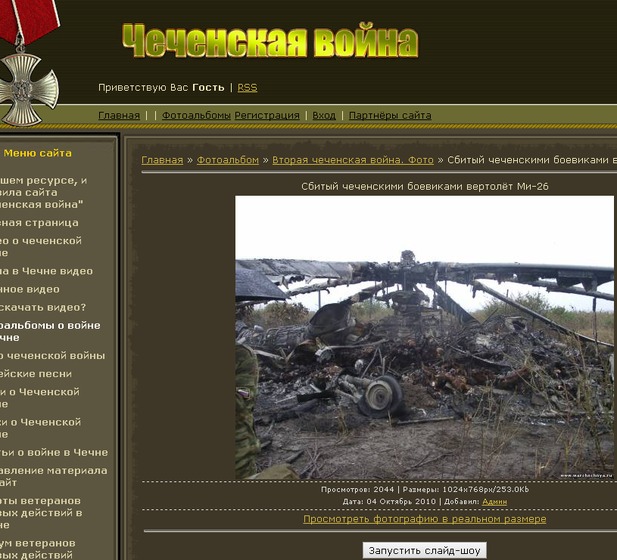This screenshot has width=617, height=560.
Task: Click photo title 'Сбитый чеченскими боевиками вертолёт Ми-26'
Action: point(425,187)
